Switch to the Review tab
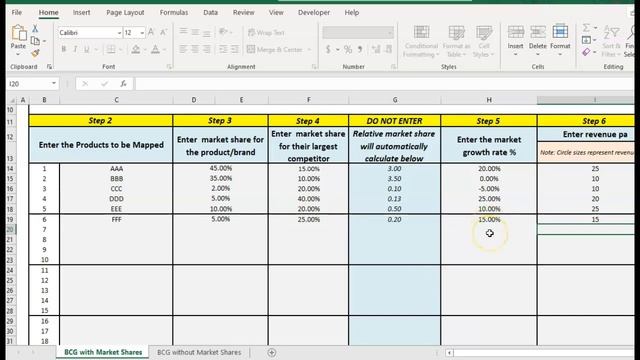This screenshot has width=640, height=360. pyautogui.click(x=244, y=13)
